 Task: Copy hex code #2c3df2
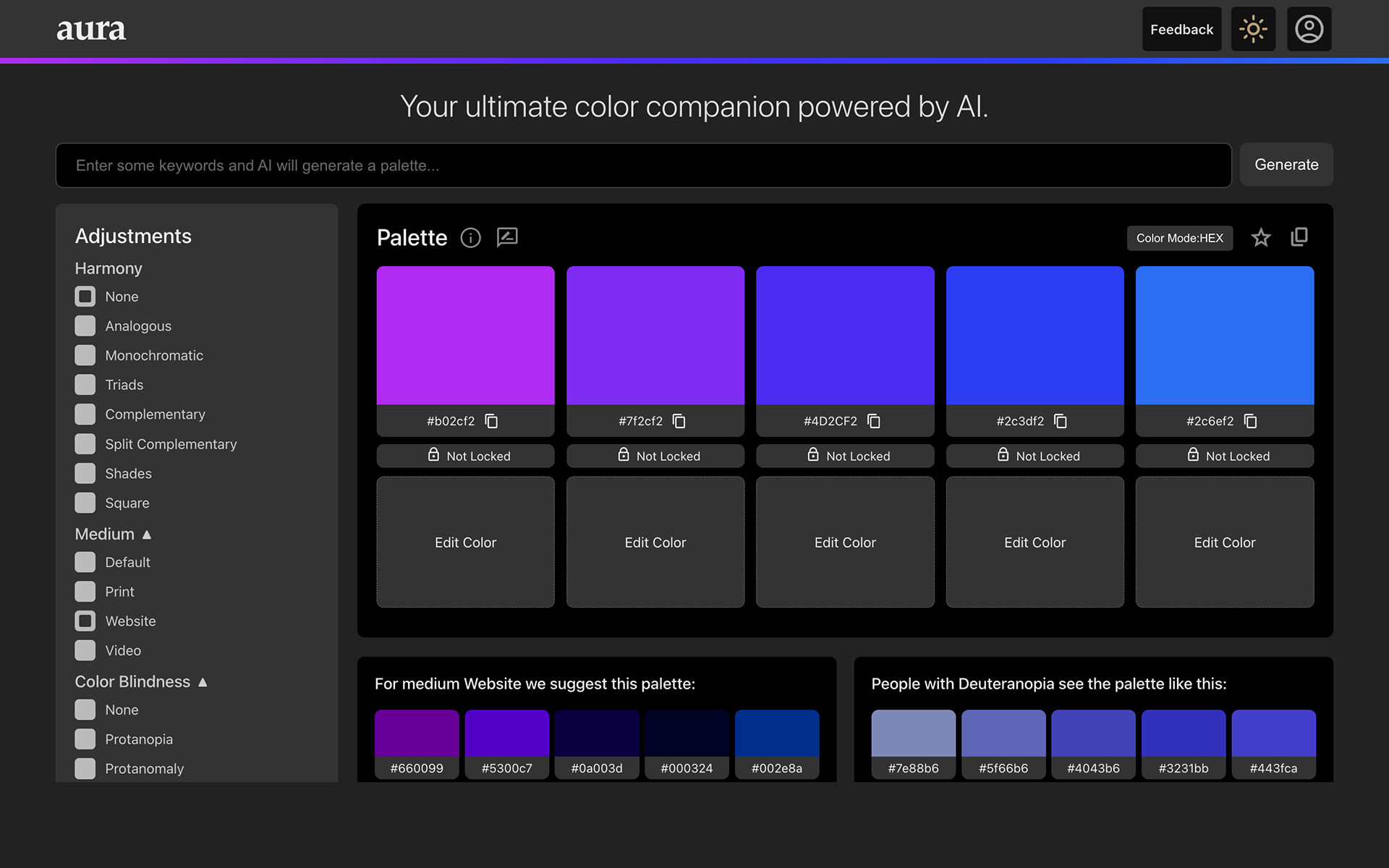1061,421
